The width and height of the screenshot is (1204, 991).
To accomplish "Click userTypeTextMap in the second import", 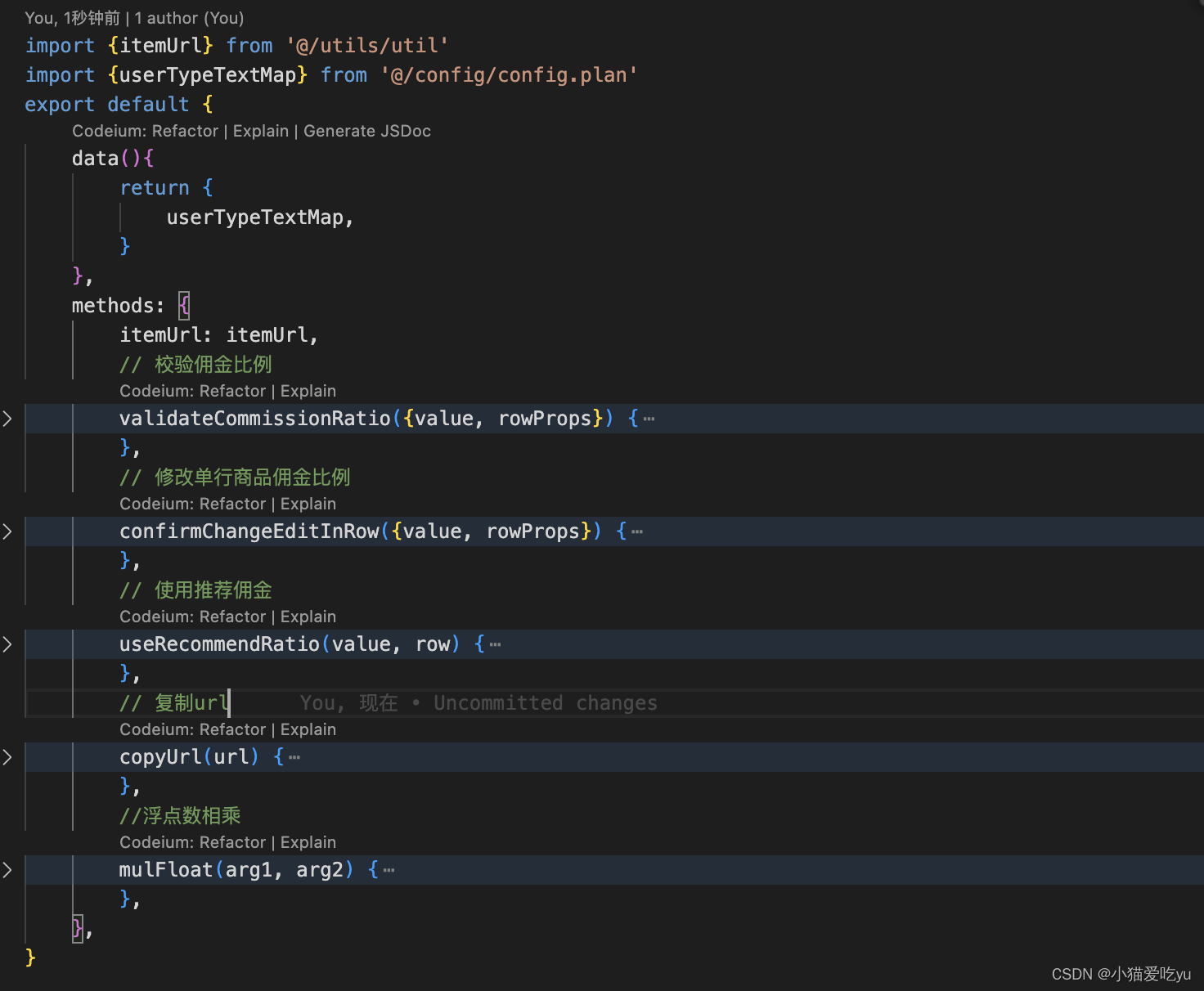I will coord(208,75).
